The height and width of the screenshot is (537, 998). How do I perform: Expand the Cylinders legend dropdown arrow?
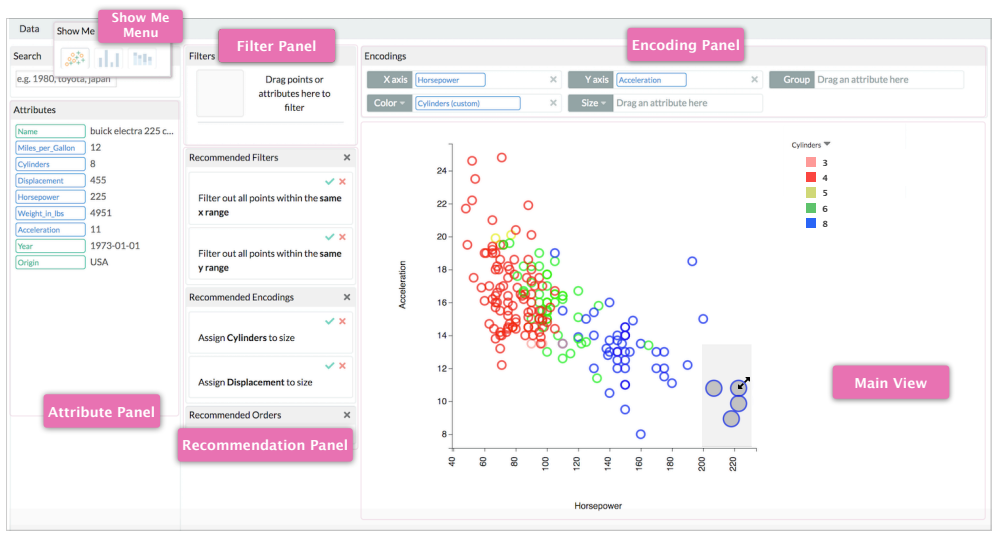point(827,144)
